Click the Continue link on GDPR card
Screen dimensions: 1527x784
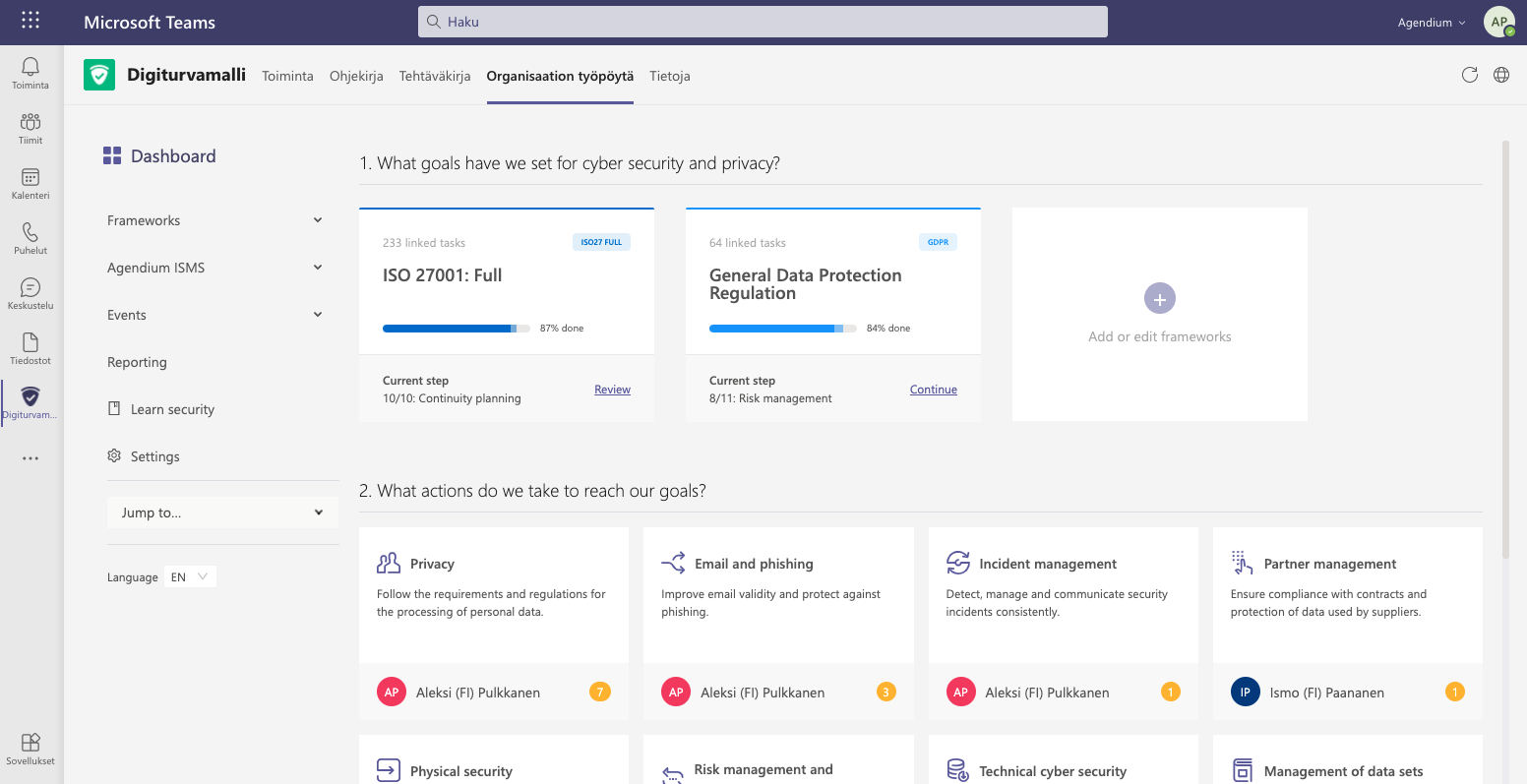[933, 390]
